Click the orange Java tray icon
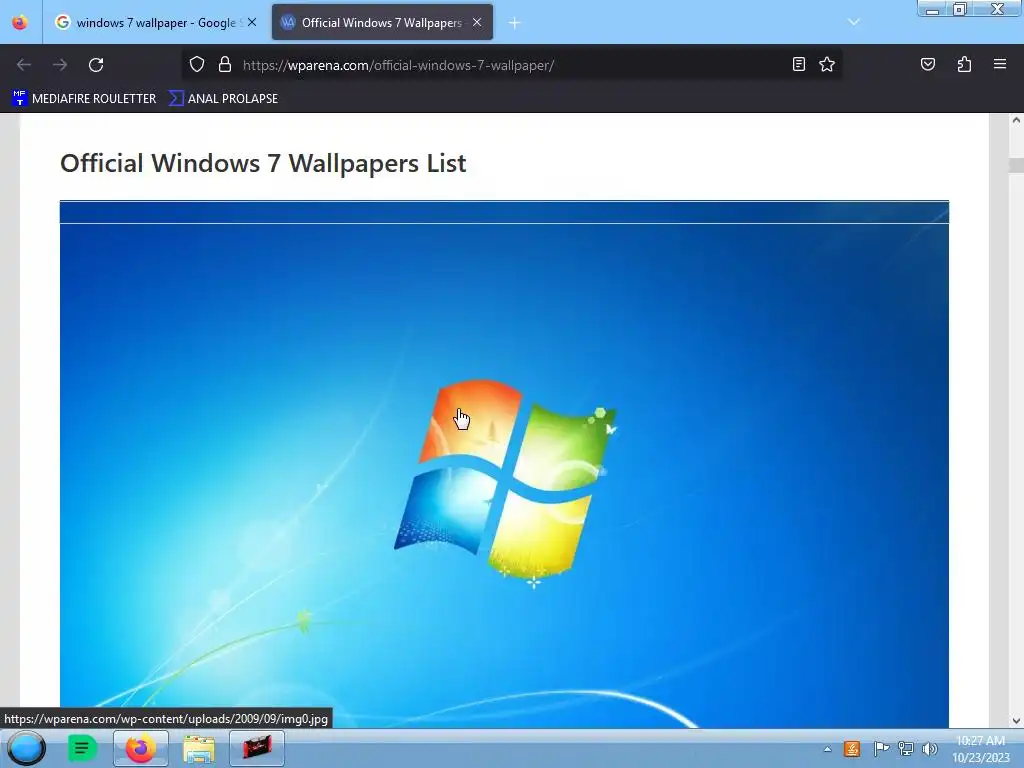This screenshot has width=1024, height=768. (x=852, y=749)
